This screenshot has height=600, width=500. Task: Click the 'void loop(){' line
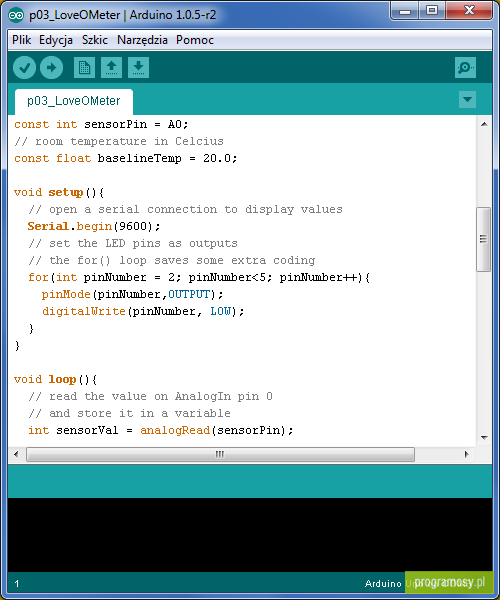point(56,379)
